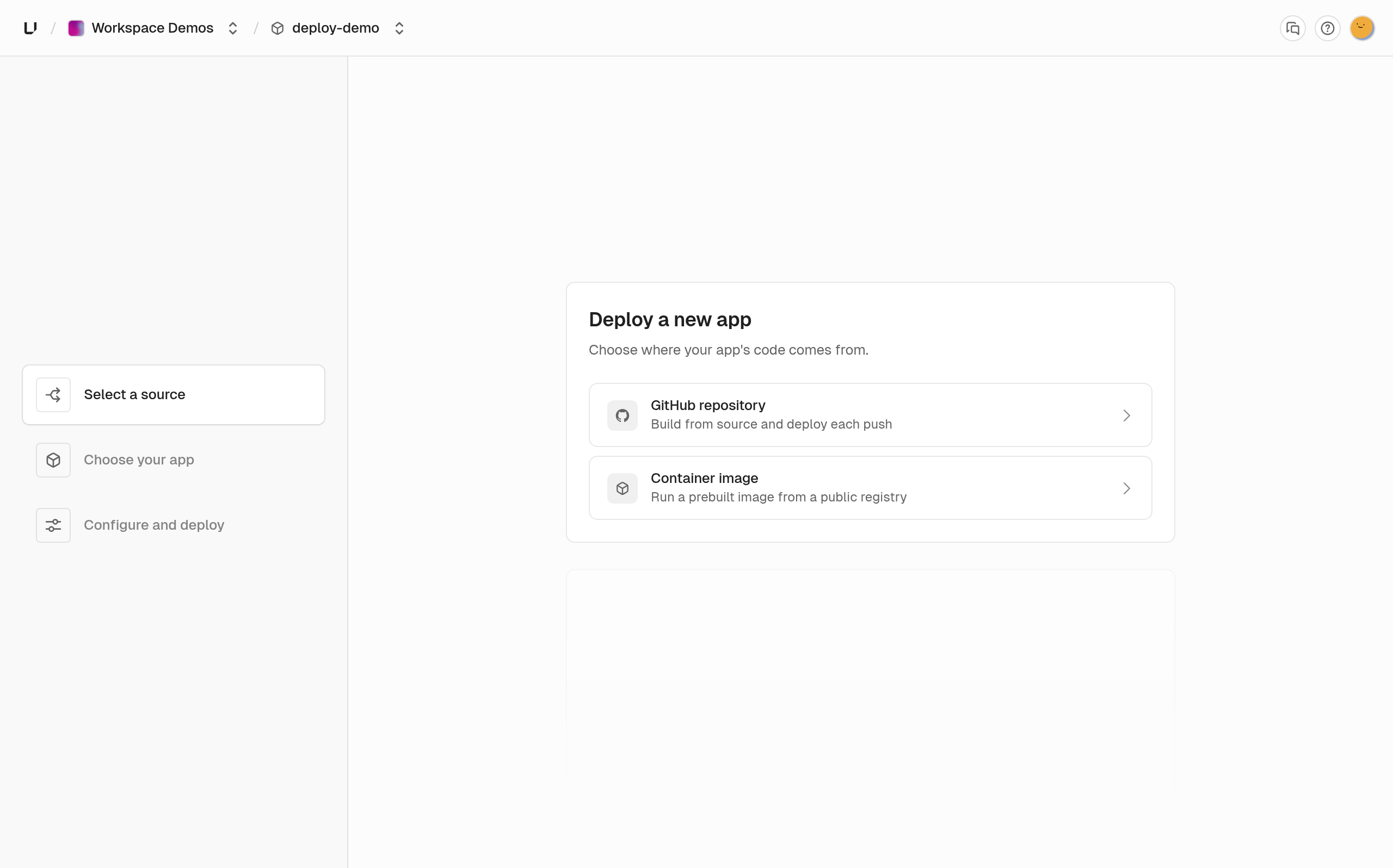Click chevron on GitHub repository row
This screenshot has width=1393, height=868.
pyautogui.click(x=1126, y=415)
